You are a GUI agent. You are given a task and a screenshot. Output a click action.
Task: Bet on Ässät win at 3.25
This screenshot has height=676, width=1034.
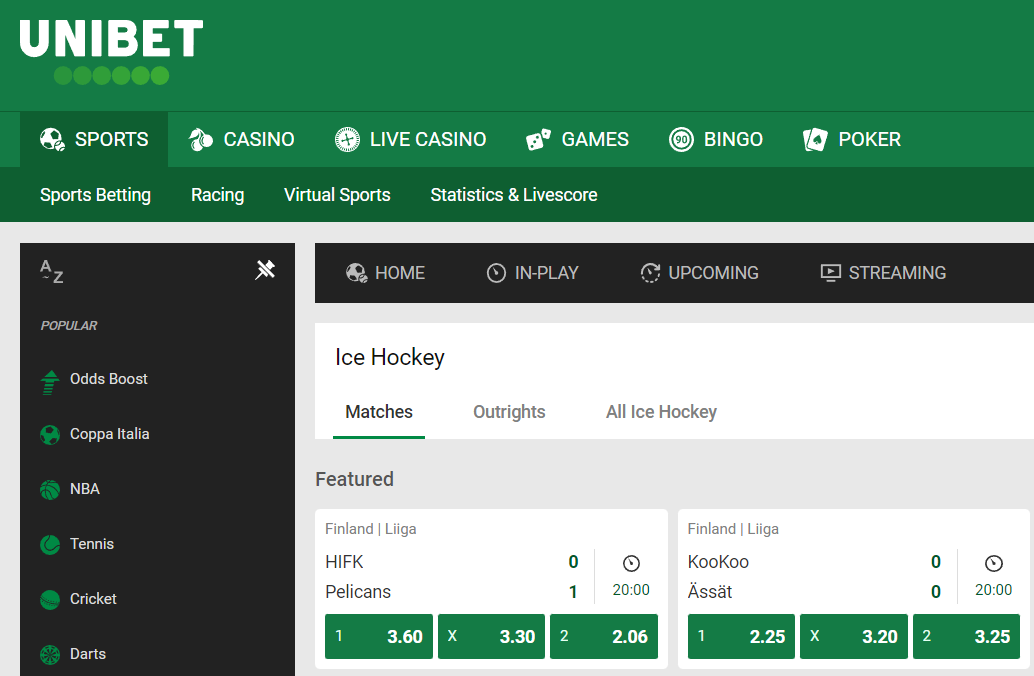967,636
